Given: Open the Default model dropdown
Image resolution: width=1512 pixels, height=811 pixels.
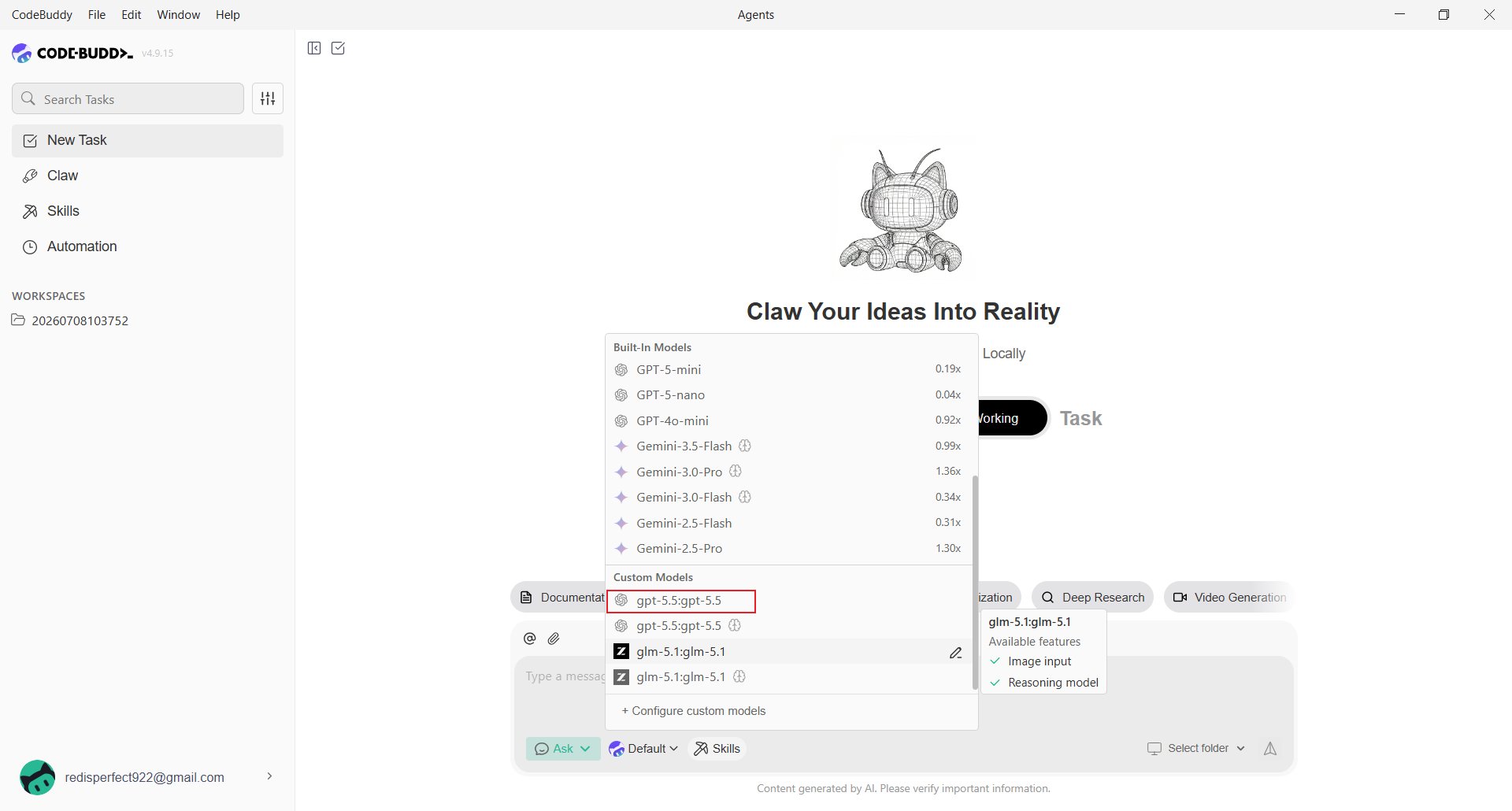Looking at the screenshot, I should pyautogui.click(x=643, y=749).
